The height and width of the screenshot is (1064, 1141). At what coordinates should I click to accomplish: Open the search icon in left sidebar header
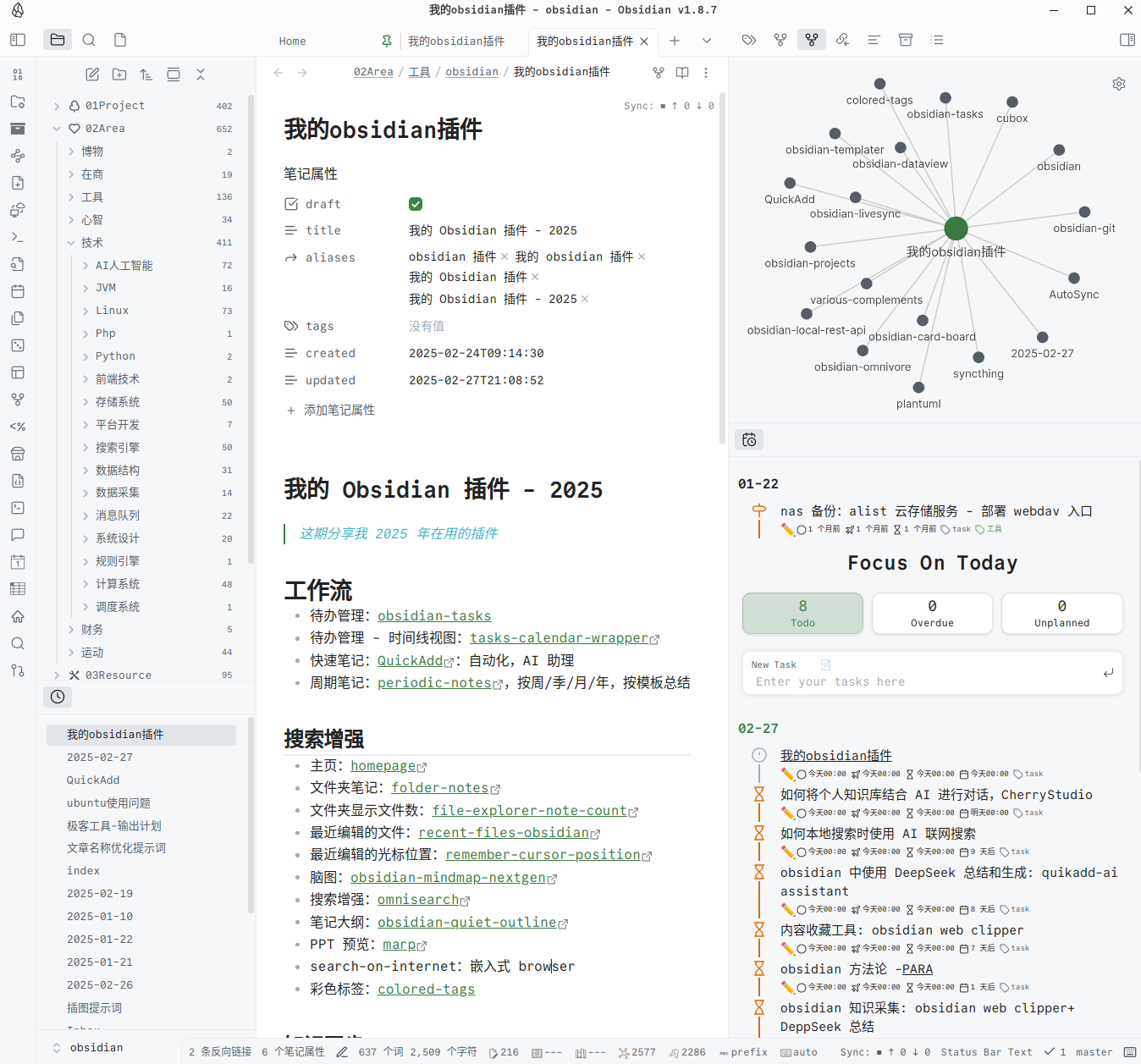89,40
